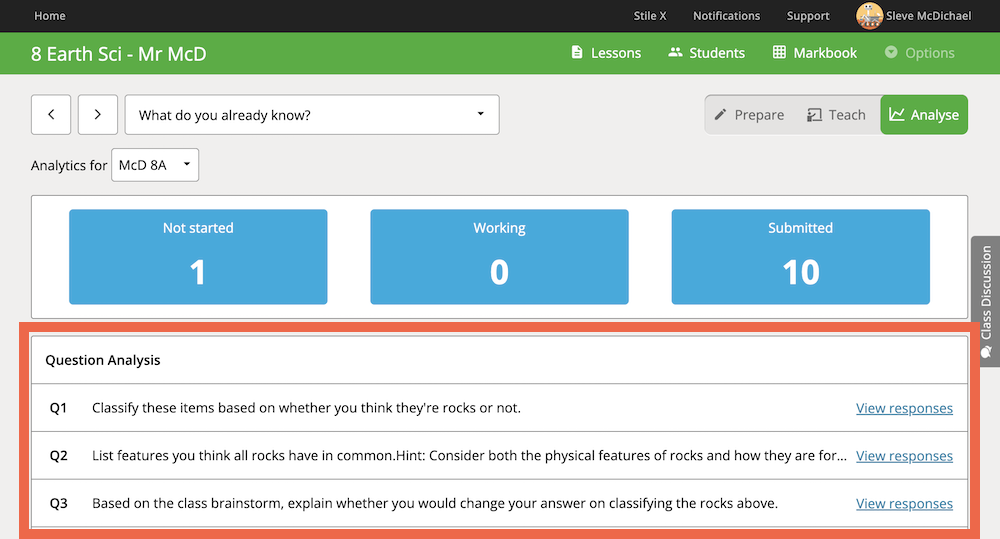Go to the previous lesson arrow
Screen dimensions: 1000x539
(x=51, y=115)
